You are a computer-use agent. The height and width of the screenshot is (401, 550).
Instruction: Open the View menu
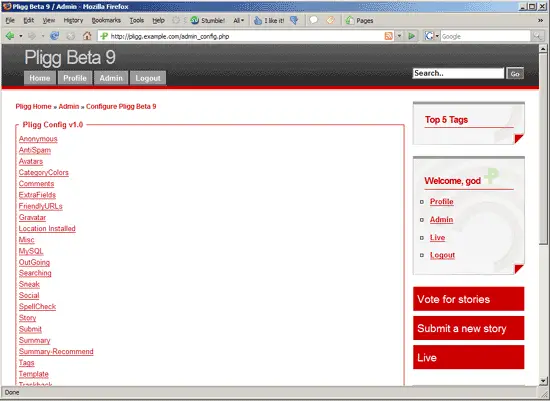pyautogui.click(x=49, y=20)
